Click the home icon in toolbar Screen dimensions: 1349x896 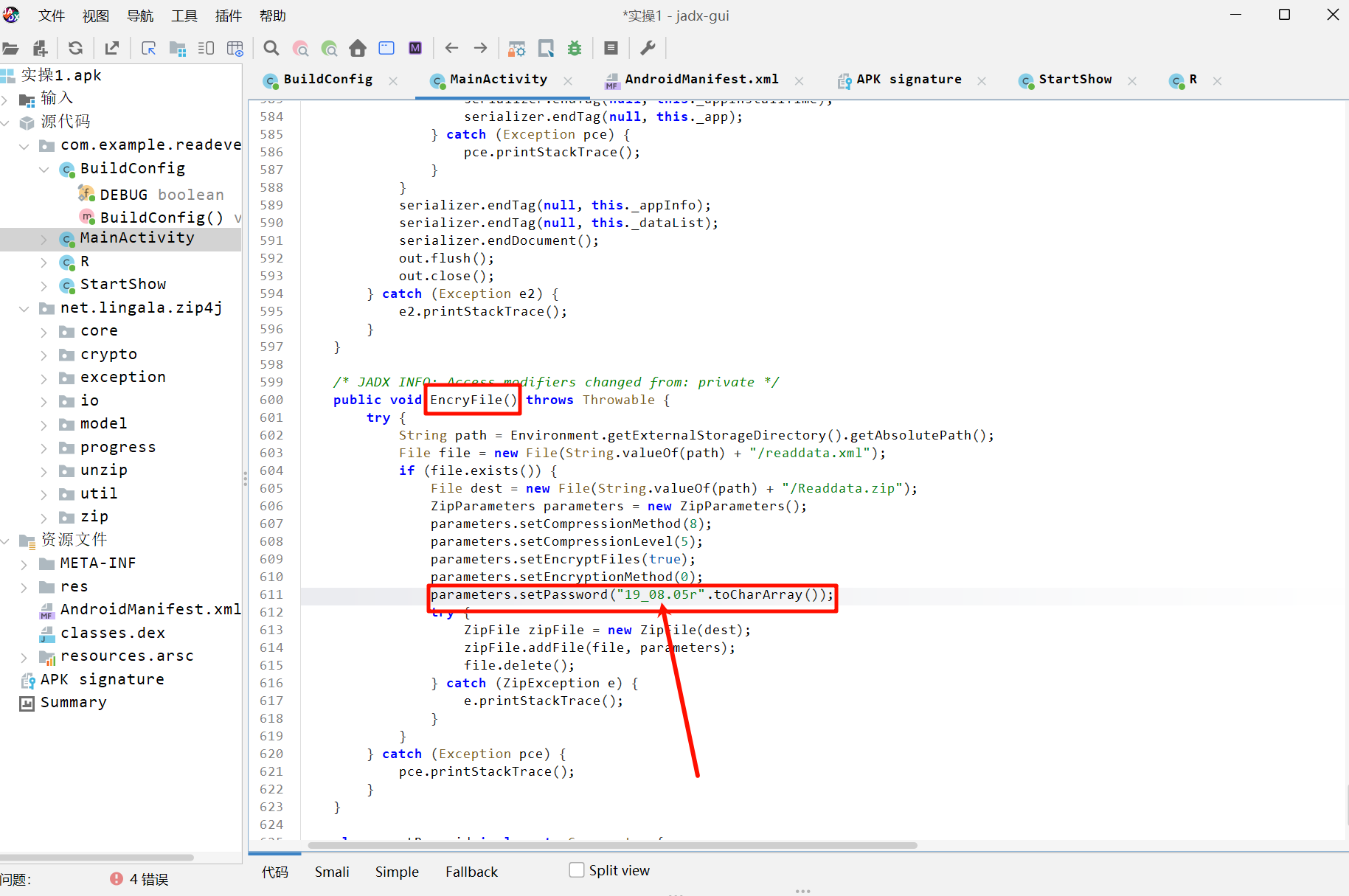coord(358,49)
